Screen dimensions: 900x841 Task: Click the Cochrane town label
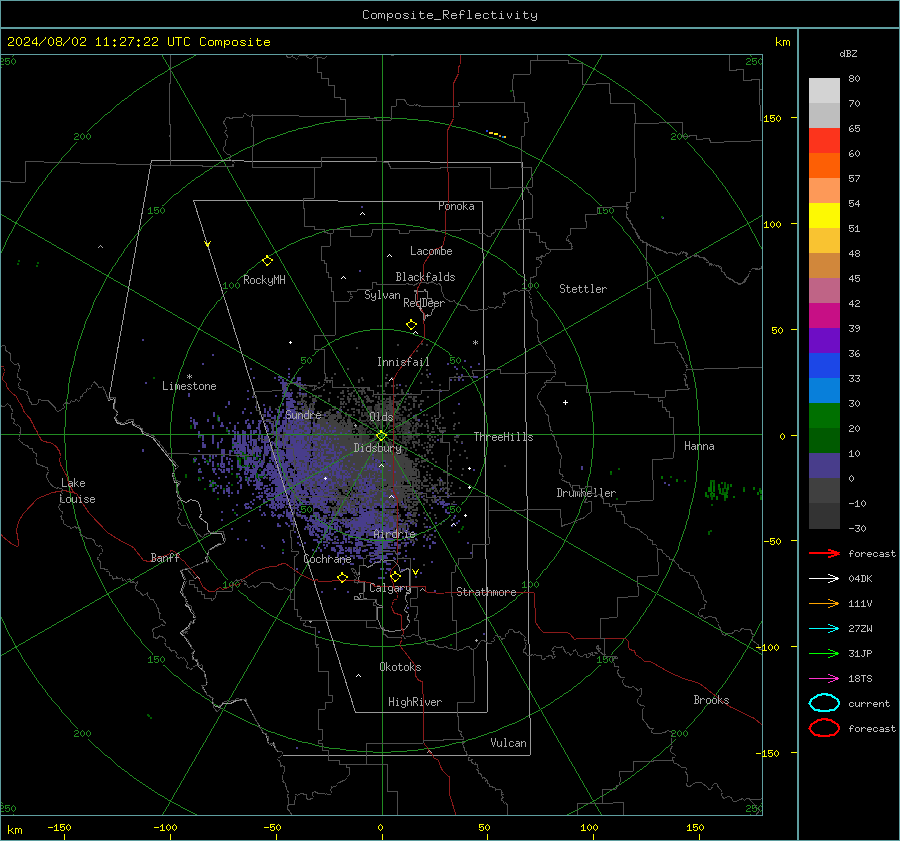327,559
